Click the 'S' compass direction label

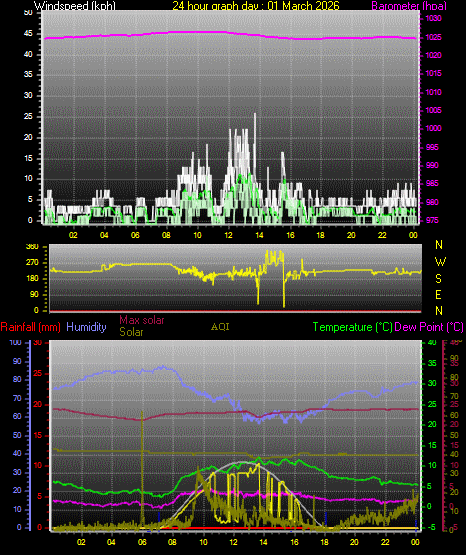[439, 279]
